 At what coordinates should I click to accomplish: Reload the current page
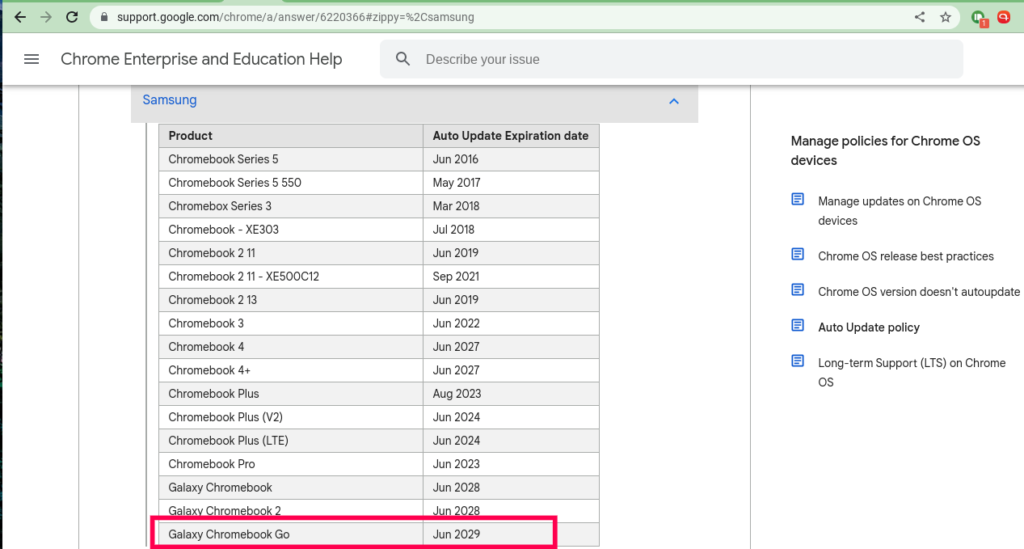click(72, 17)
